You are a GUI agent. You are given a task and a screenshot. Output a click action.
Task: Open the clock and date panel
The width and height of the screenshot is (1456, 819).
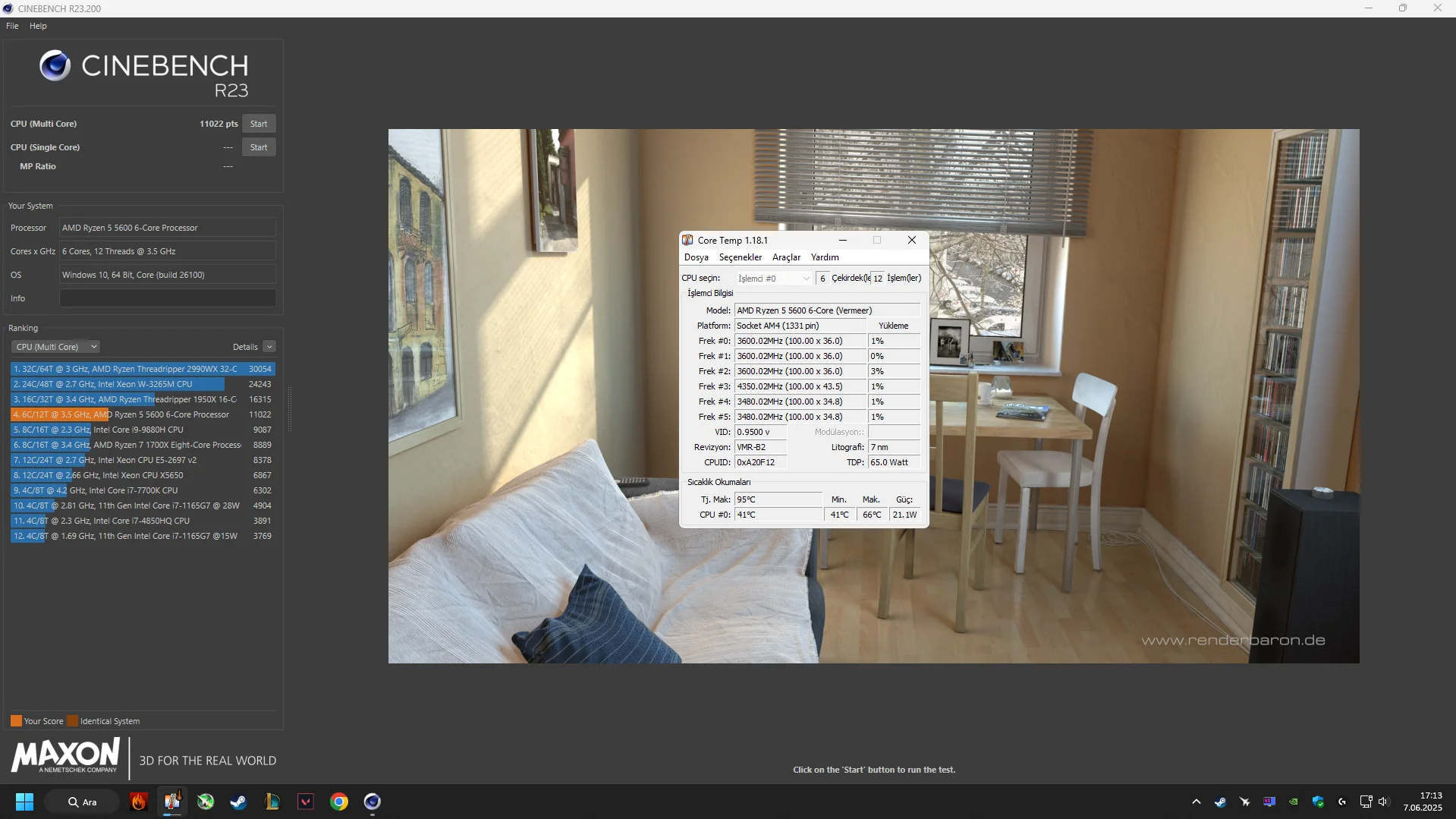click(1423, 802)
